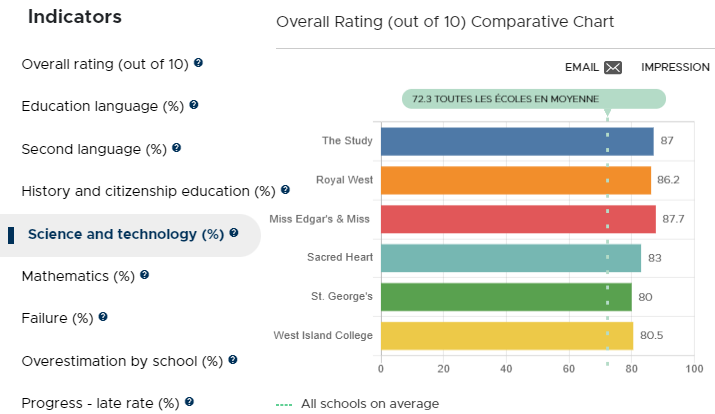Viewport: 715px width, 414px height.
Task: Click the EMAIL link text
Action: click(582, 67)
